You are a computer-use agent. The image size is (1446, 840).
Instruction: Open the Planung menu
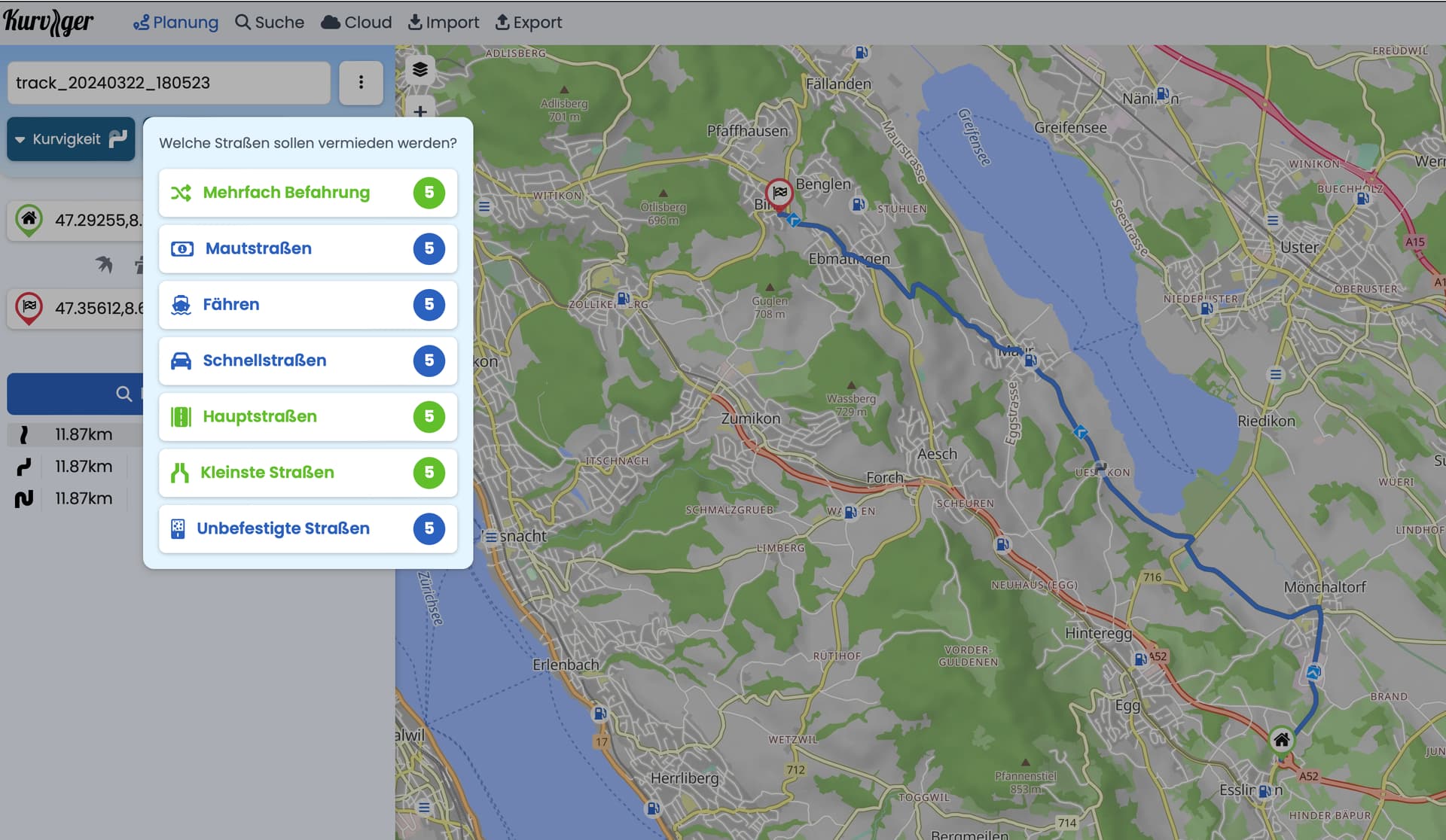pyautogui.click(x=175, y=23)
